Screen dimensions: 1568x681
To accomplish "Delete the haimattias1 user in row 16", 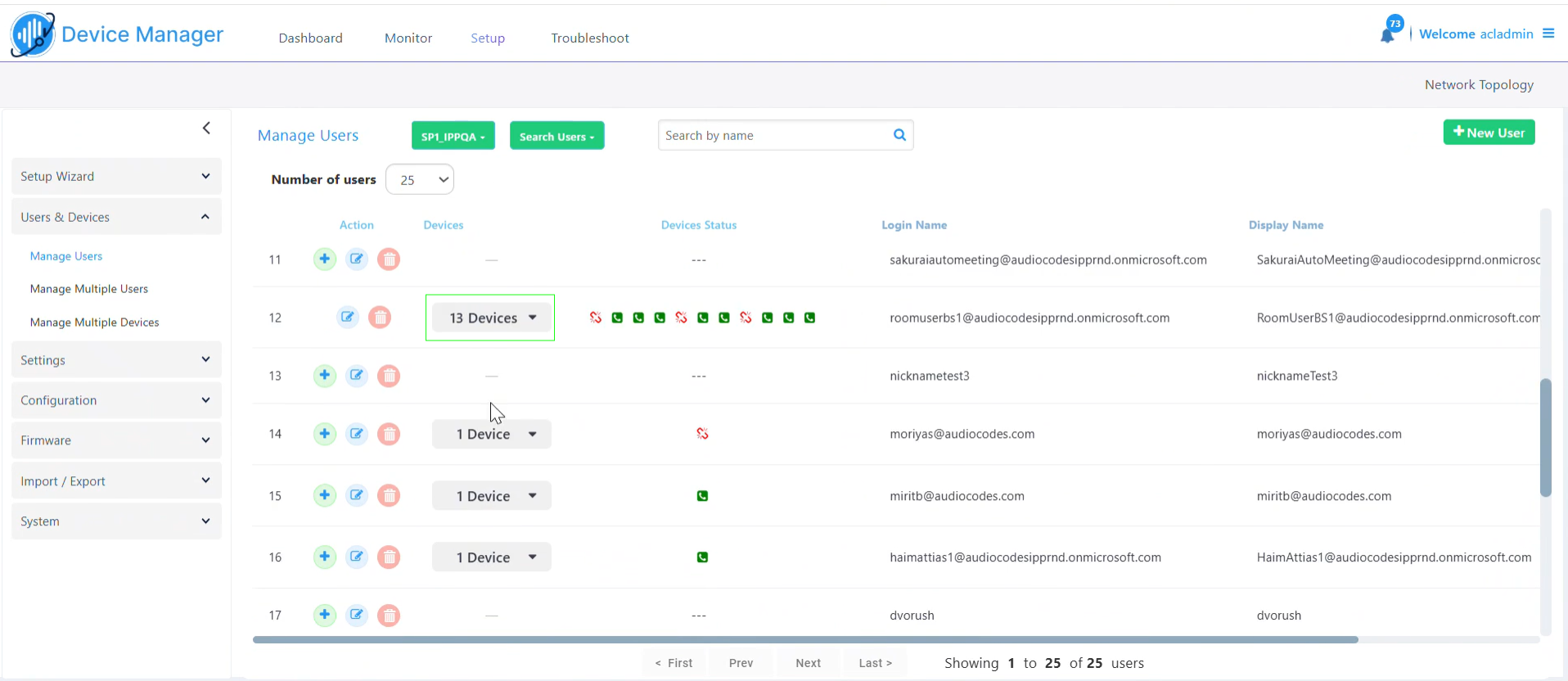I will 389,557.
